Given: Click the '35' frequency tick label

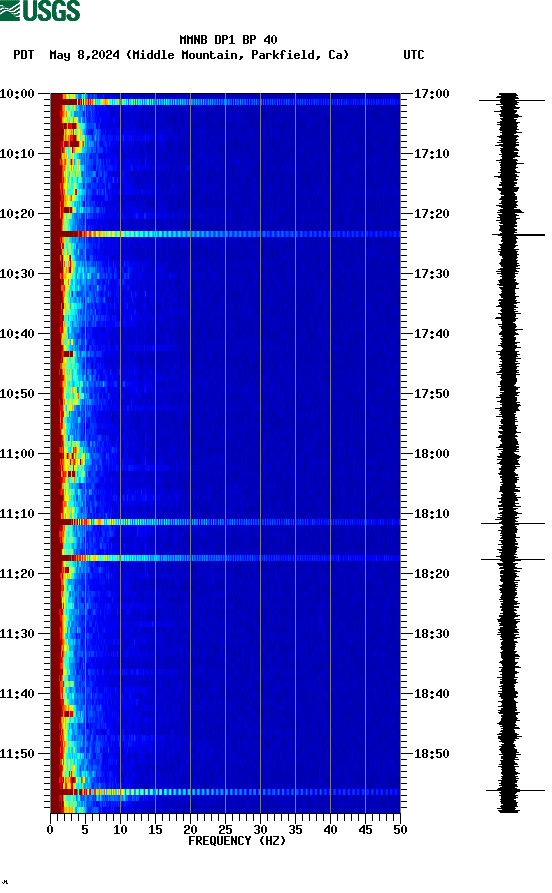Looking at the screenshot, I should coord(295,830).
